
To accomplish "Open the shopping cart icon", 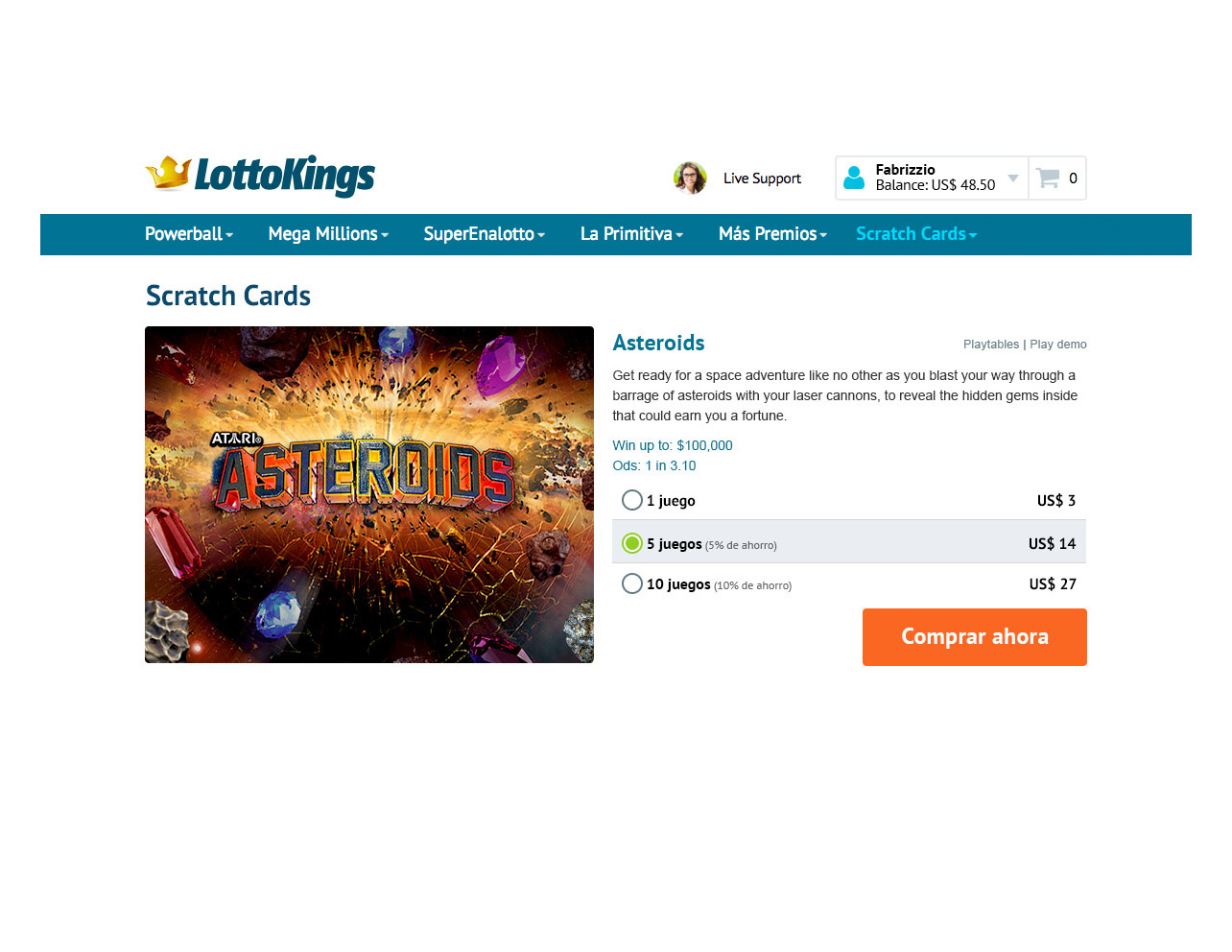I will (x=1048, y=178).
